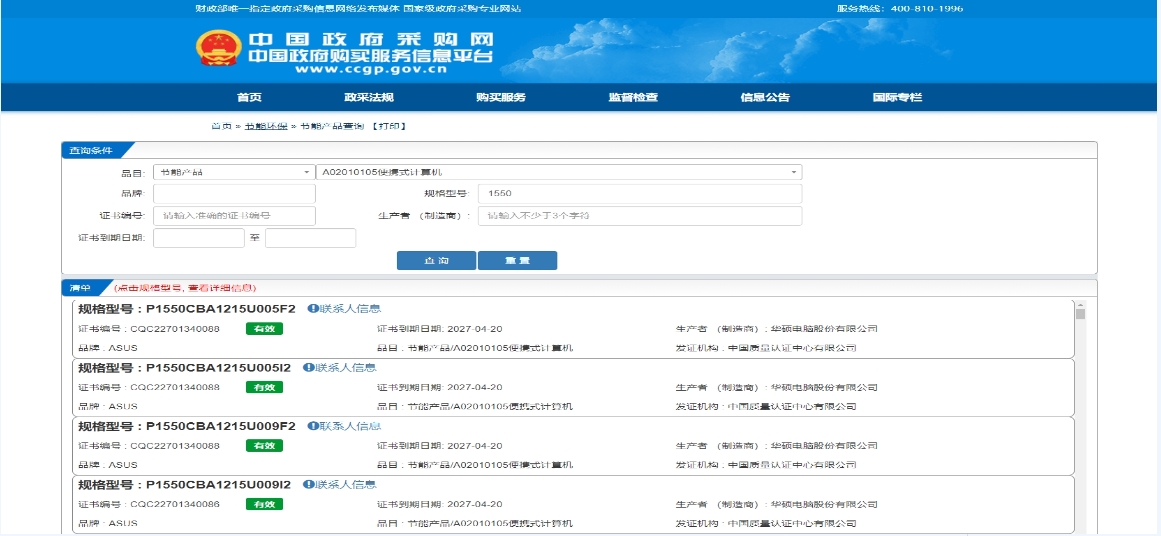Click 有效 status badge of first result
This screenshot has height=536, width=1161.
[264, 329]
